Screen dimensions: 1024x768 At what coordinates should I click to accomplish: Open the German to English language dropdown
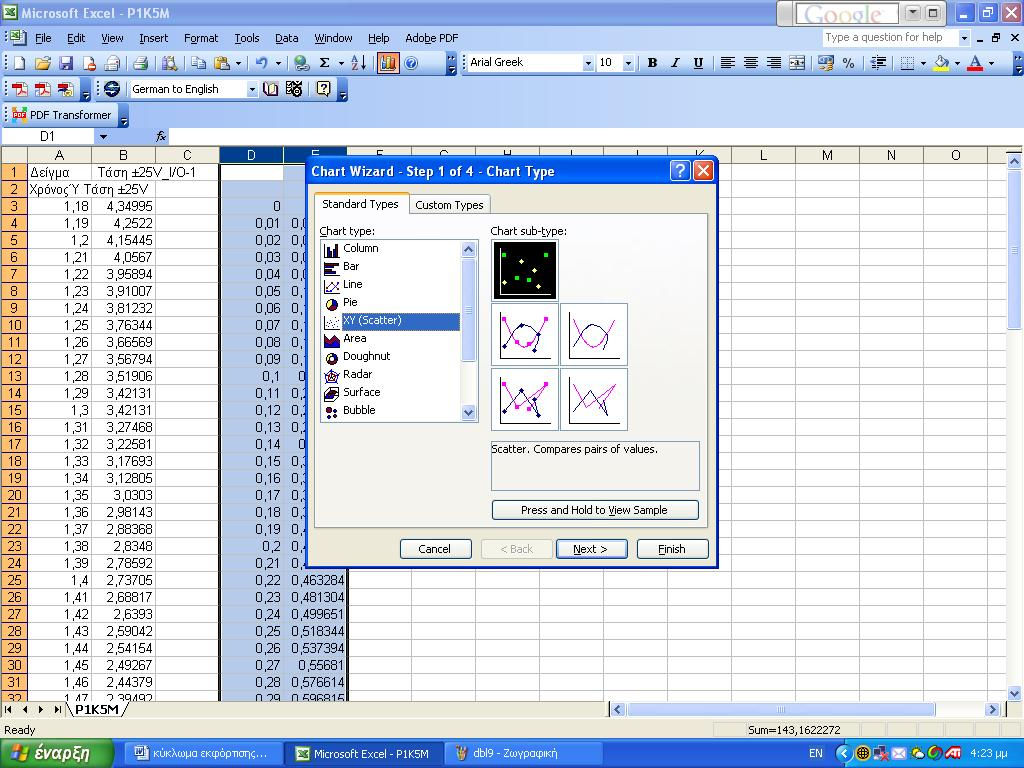252,89
